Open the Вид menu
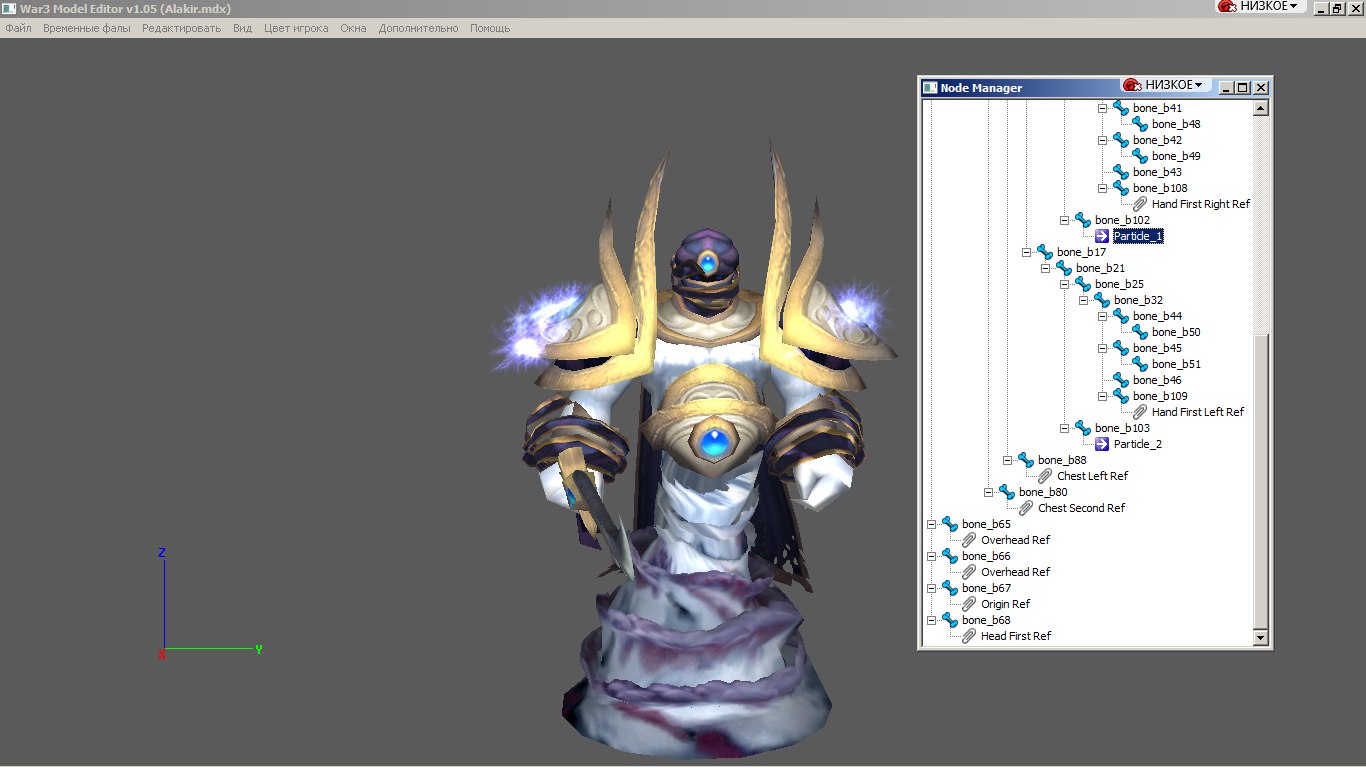The image size is (1366, 768). click(242, 28)
